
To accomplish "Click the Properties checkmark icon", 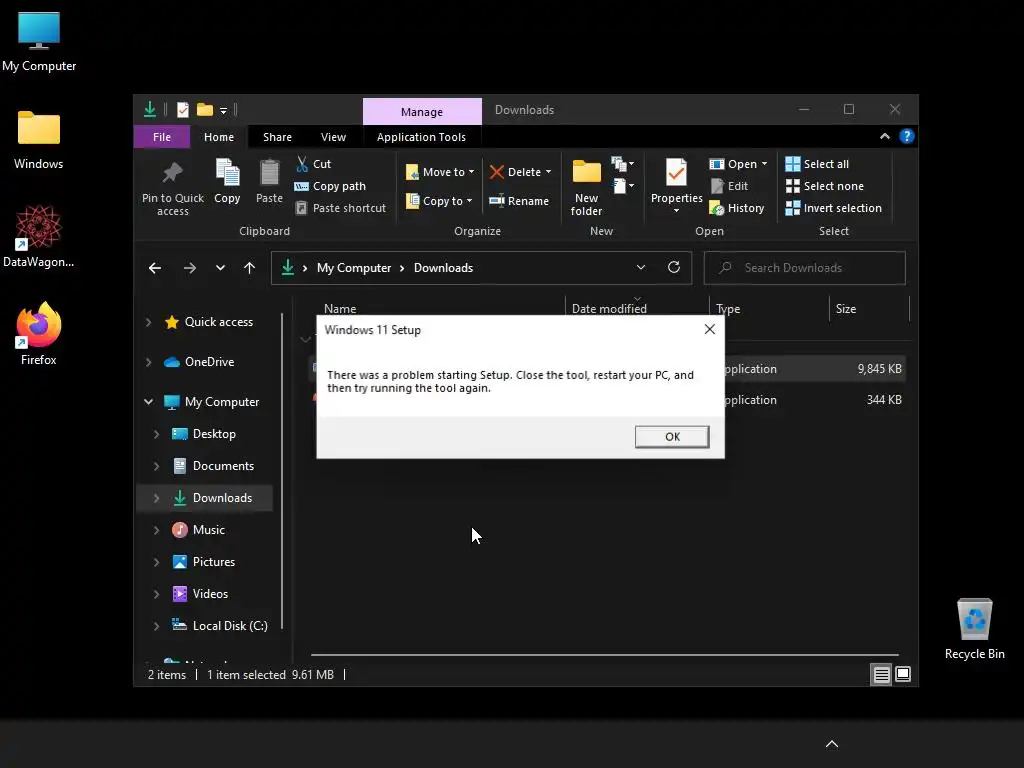I will pos(676,173).
